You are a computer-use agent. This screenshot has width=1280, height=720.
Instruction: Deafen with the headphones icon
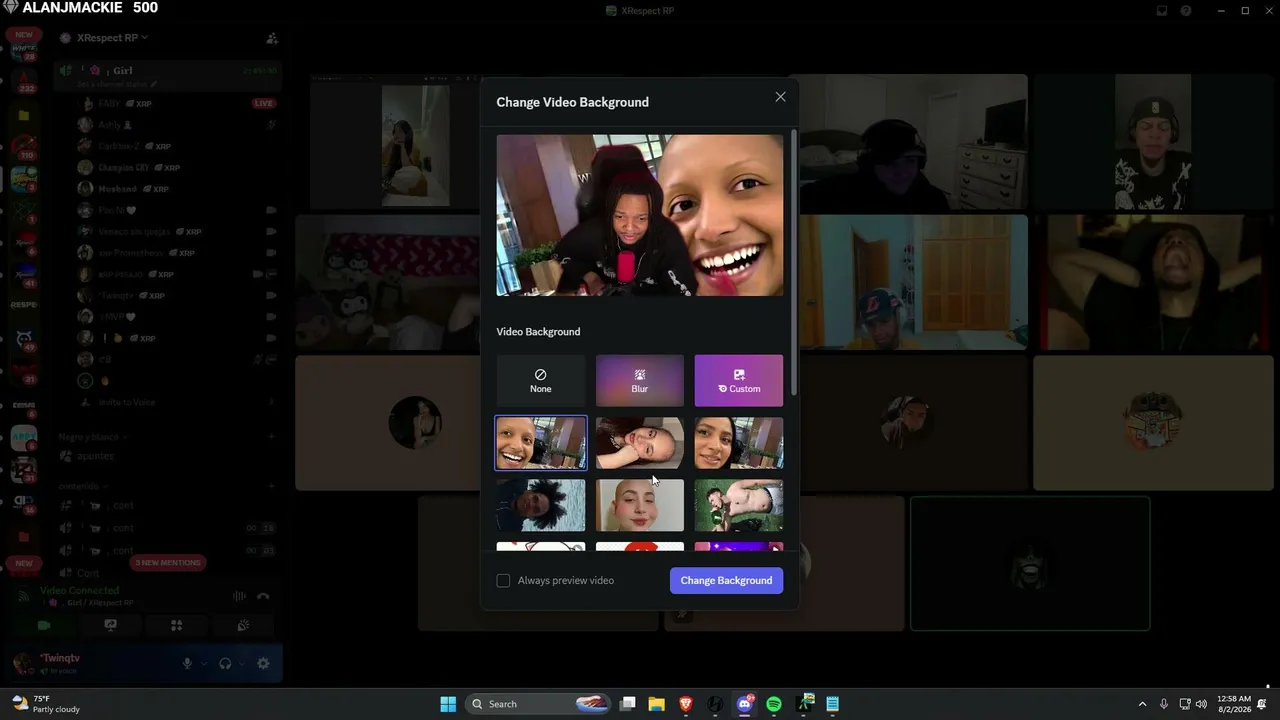tap(226, 663)
